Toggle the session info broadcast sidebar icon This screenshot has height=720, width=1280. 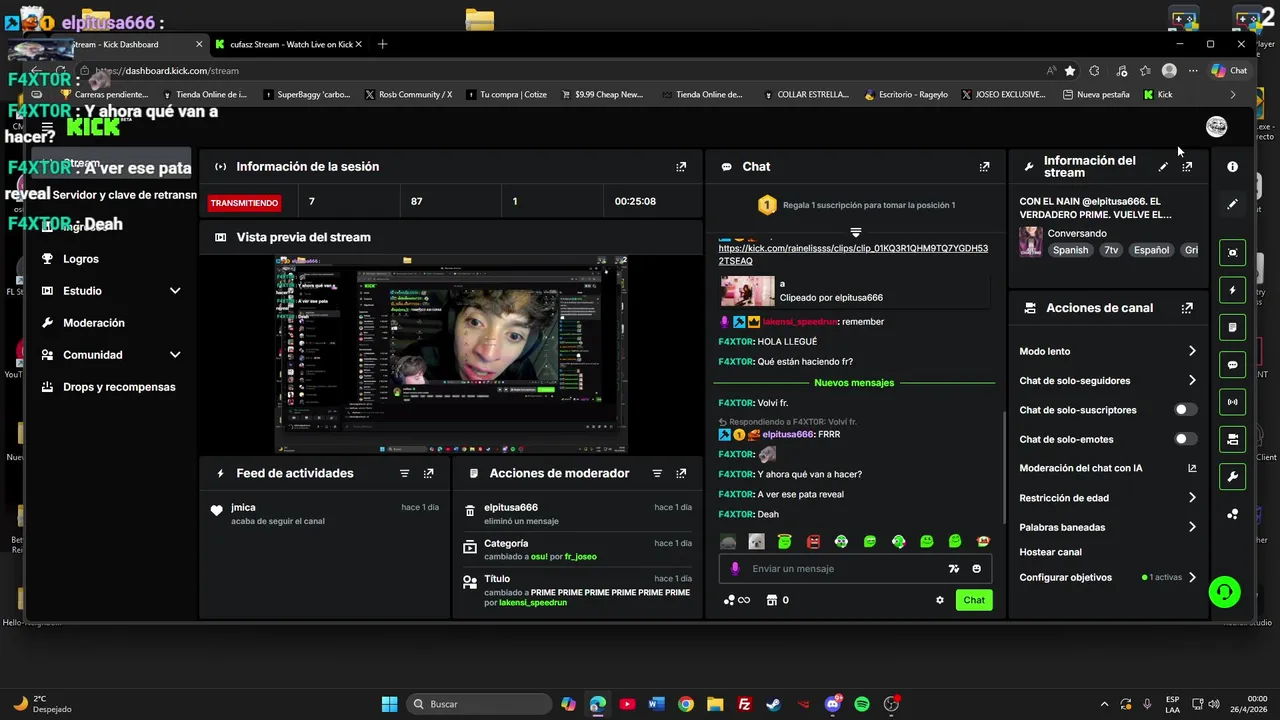pos(1232,402)
